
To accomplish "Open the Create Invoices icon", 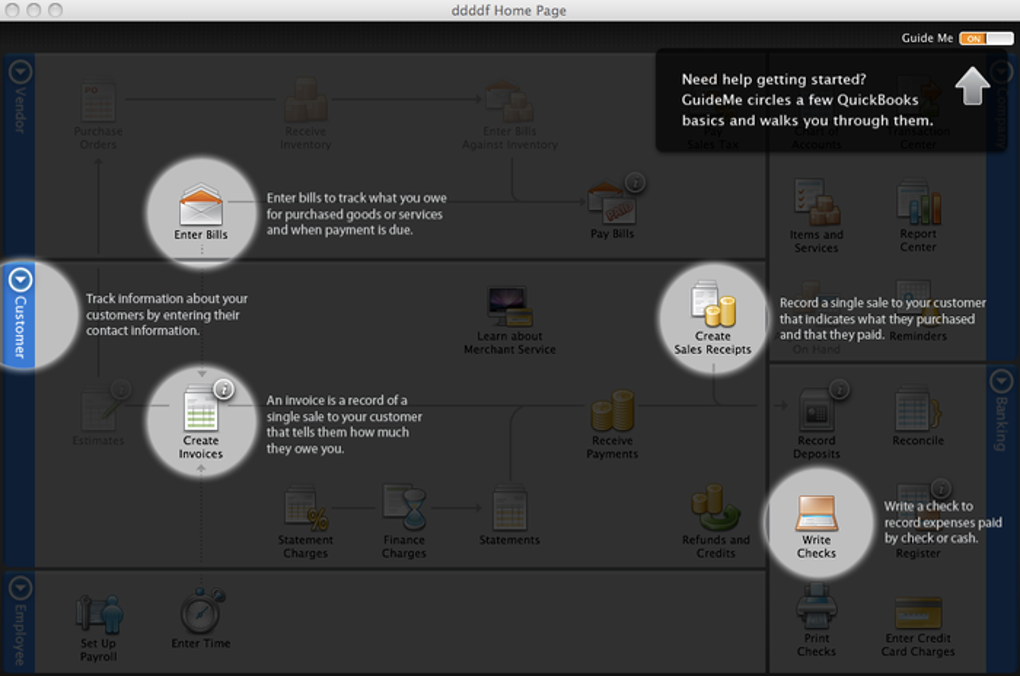I will pyautogui.click(x=201, y=408).
